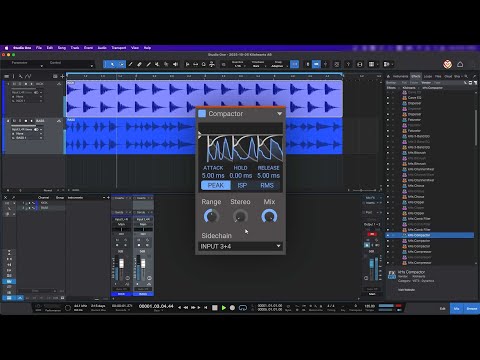The image size is (480, 360).
Task: Select the highlighted Compactor effect in browser
Action: 430,235
